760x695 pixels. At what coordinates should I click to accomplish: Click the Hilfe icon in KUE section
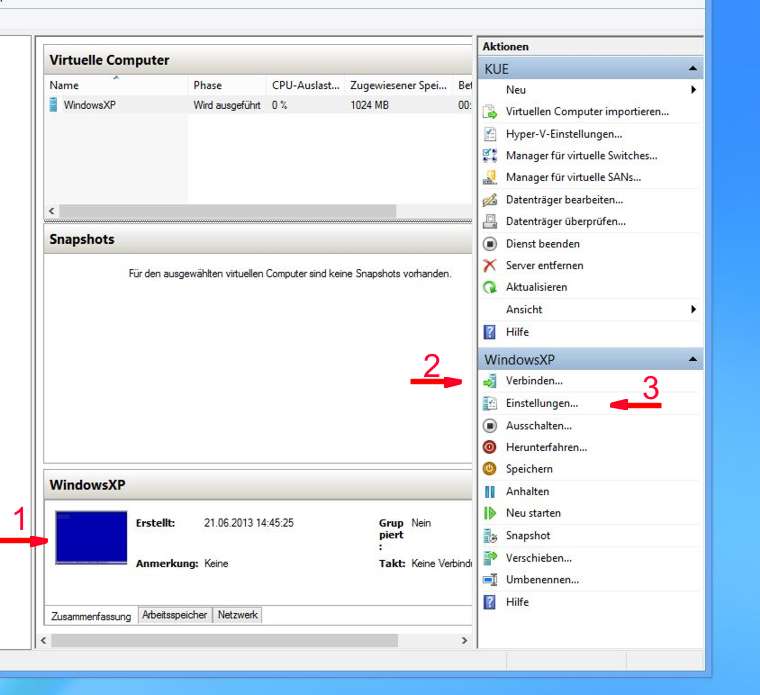click(x=490, y=332)
